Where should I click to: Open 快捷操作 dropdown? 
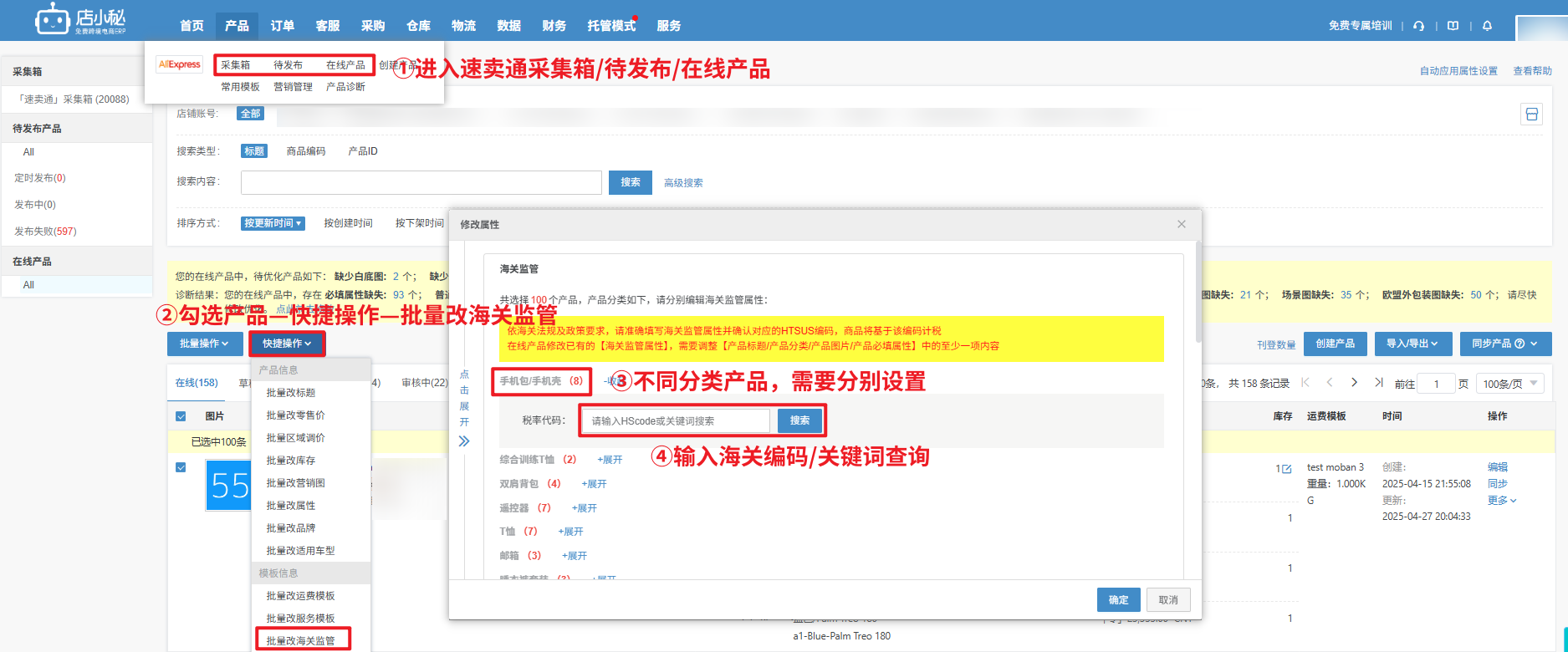(287, 344)
